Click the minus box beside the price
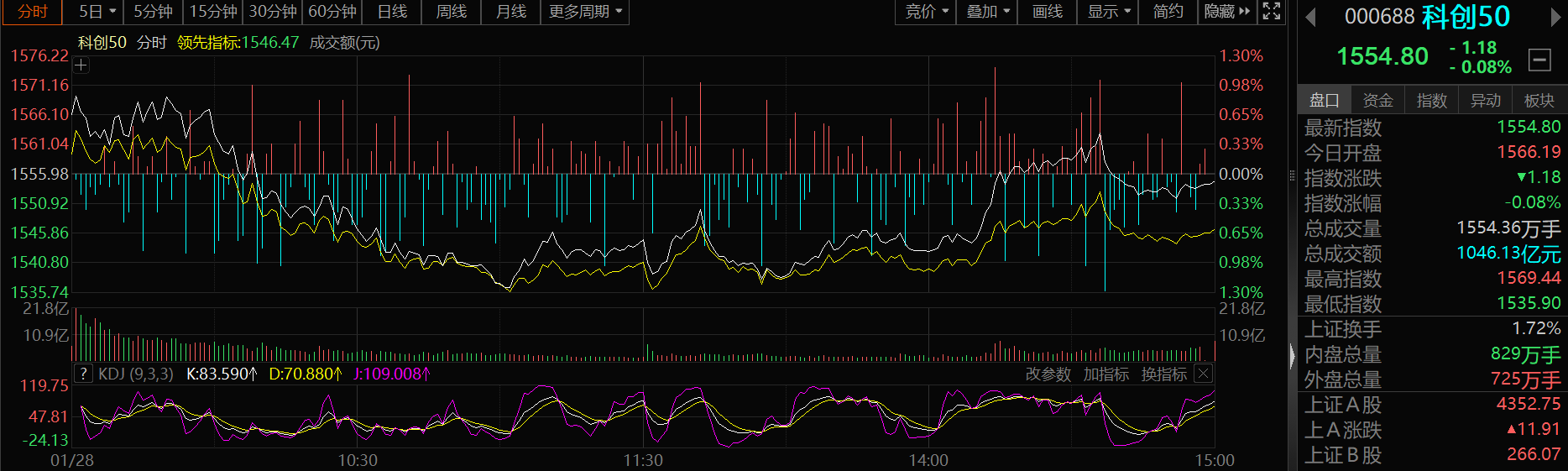 [1539, 60]
